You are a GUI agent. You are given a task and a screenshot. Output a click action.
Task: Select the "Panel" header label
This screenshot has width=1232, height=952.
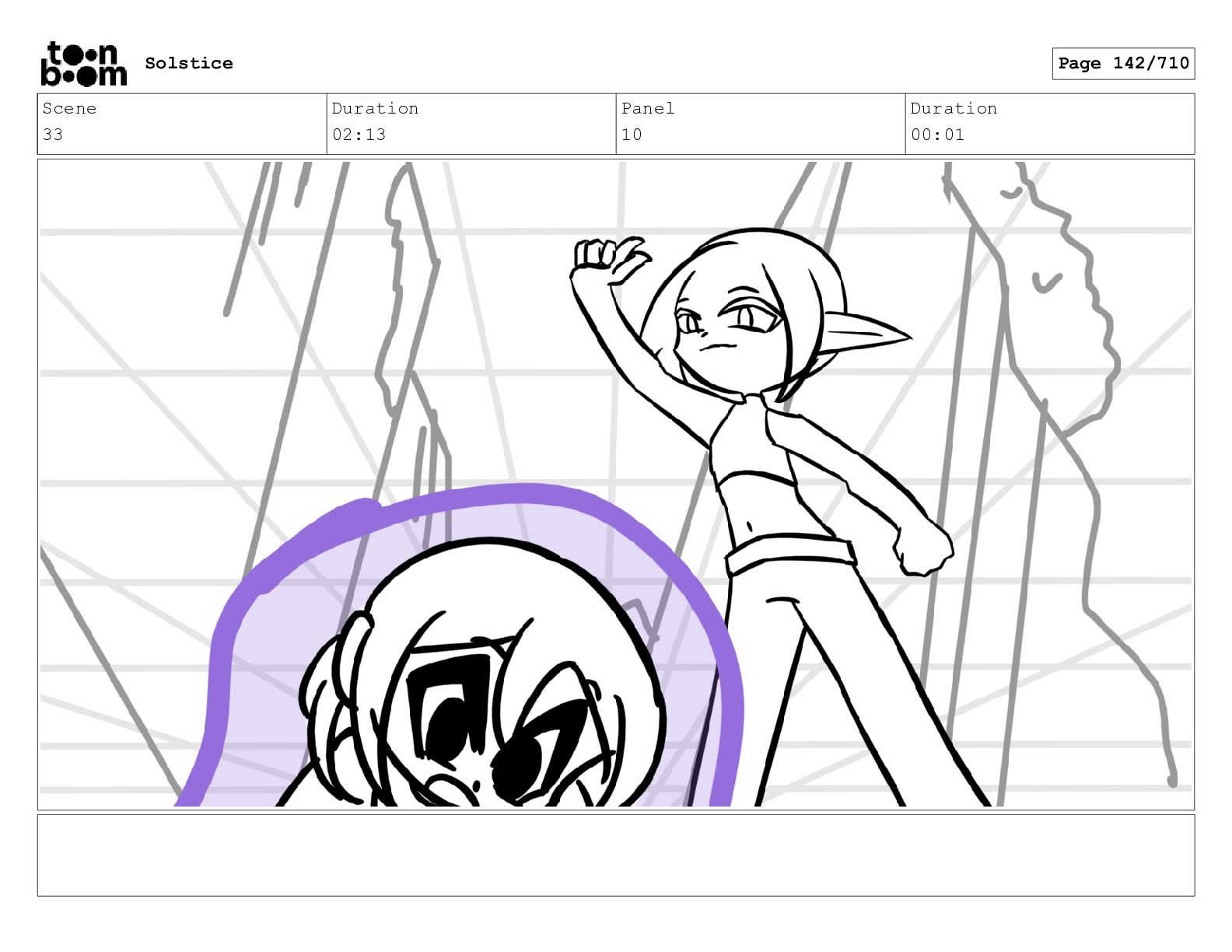(648, 108)
